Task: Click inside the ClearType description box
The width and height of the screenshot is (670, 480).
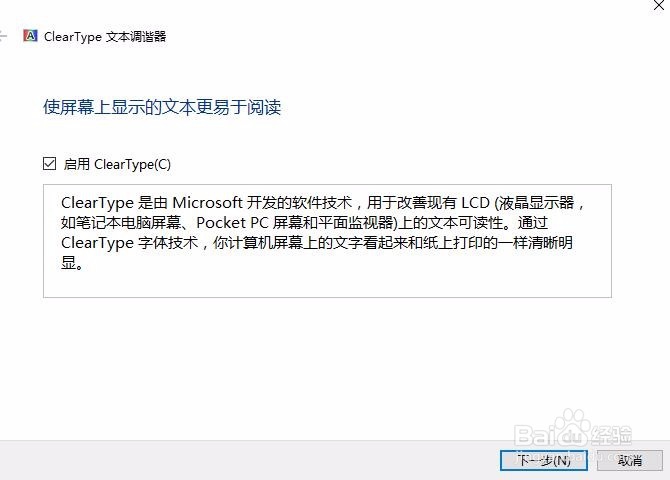Action: (327, 241)
